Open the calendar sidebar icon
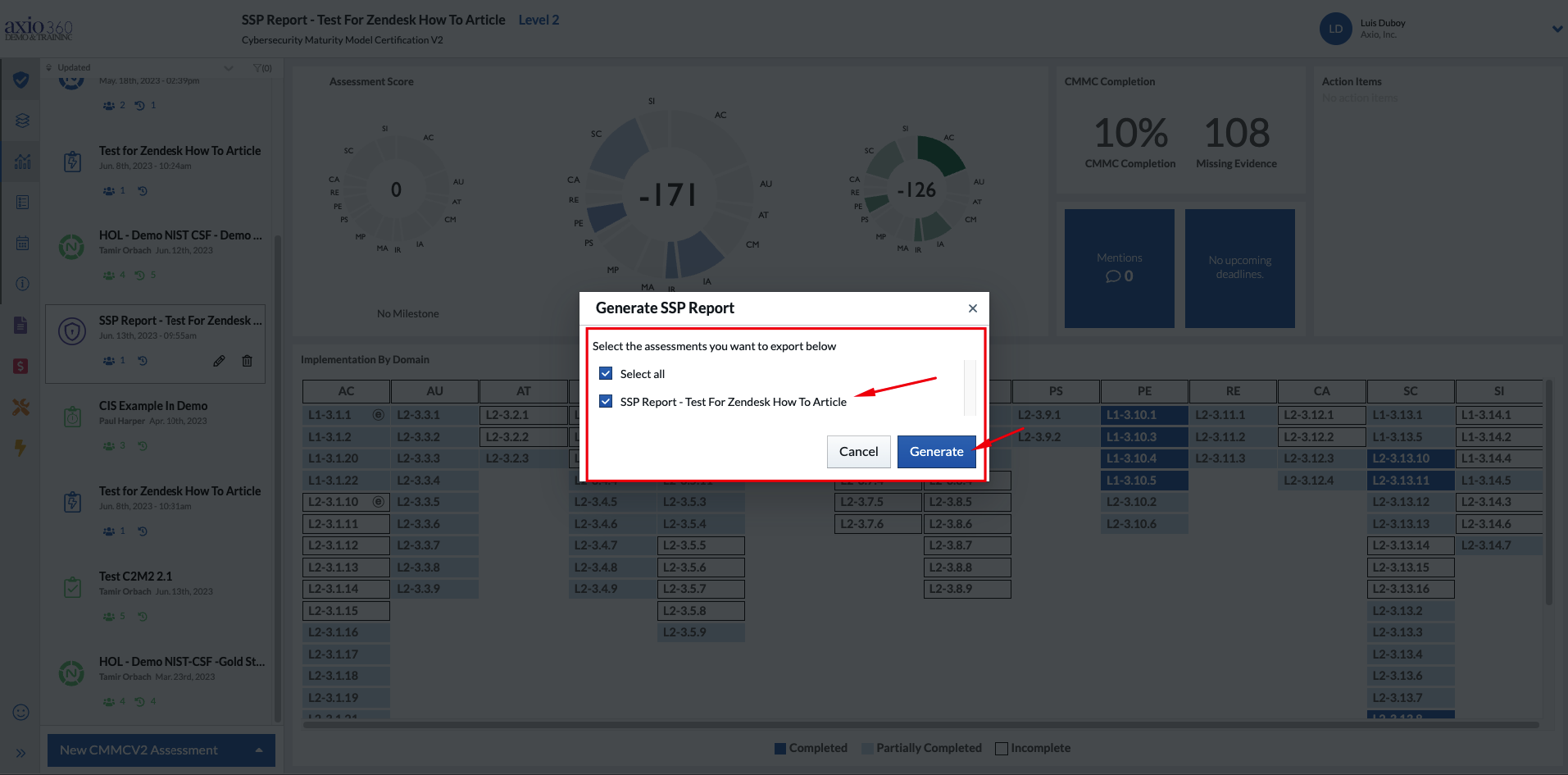This screenshot has width=1568, height=775. coord(22,243)
